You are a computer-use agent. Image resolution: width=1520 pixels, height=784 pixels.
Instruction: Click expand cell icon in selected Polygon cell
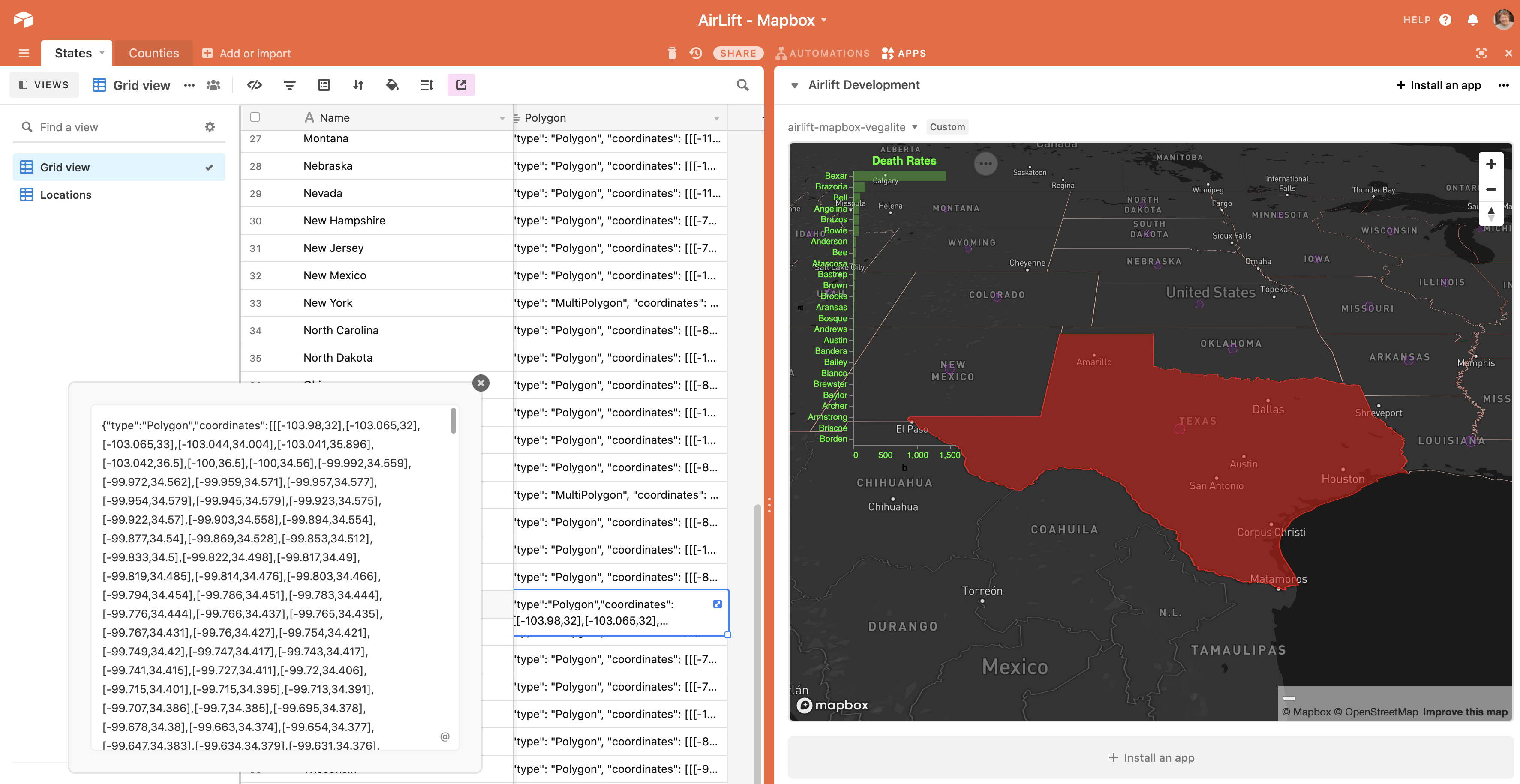click(718, 604)
